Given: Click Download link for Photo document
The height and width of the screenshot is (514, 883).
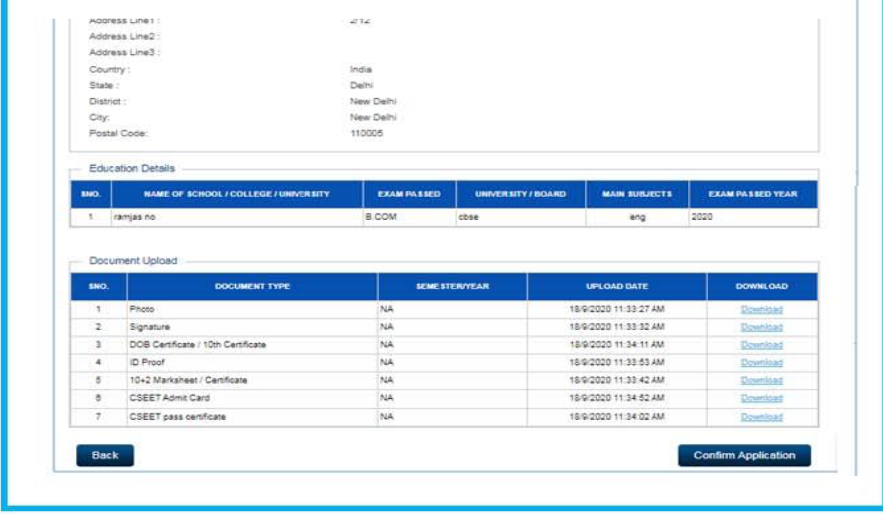Looking at the screenshot, I should coord(761,310).
